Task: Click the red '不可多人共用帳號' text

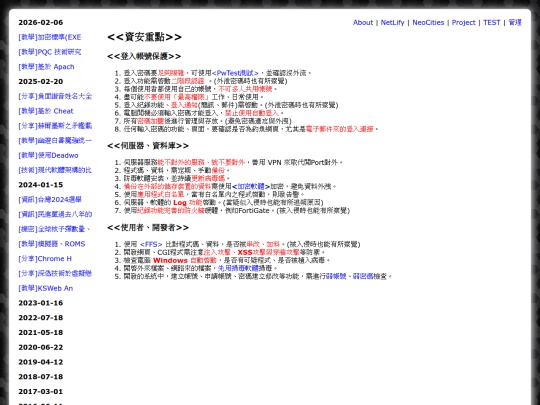Action: point(245,89)
